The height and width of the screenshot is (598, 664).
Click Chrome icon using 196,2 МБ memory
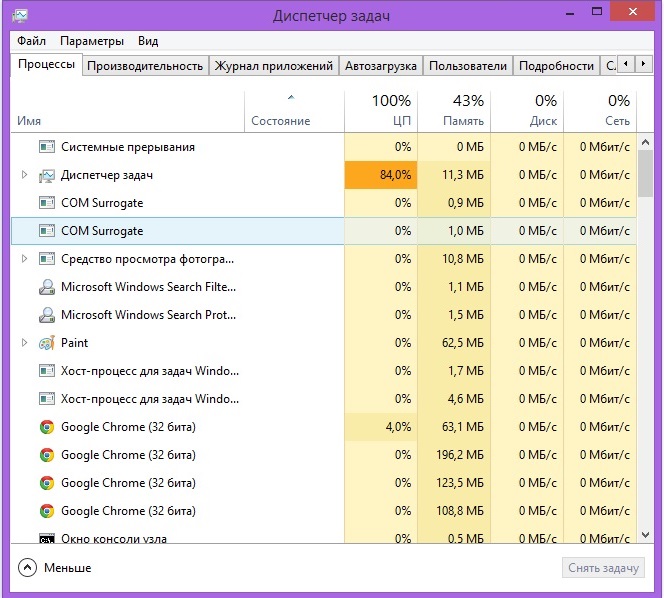point(47,455)
